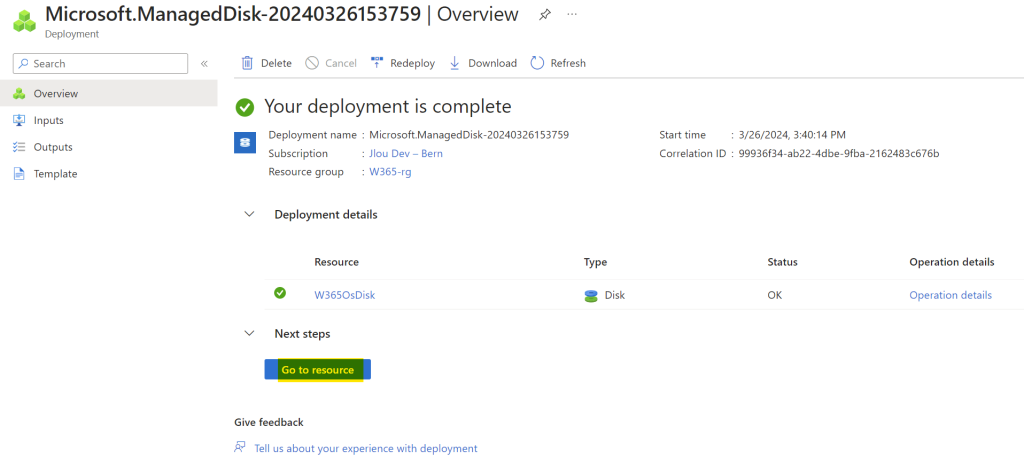Click the blue managed disk icon
This screenshot has width=1024, height=466.
245,142
